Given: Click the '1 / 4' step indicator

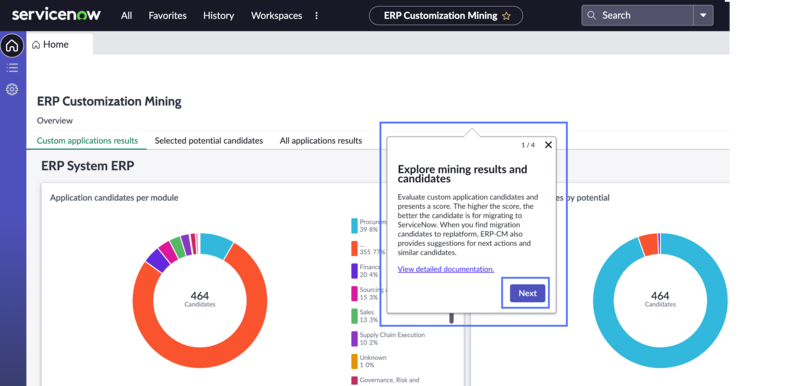Looking at the screenshot, I should pos(528,145).
